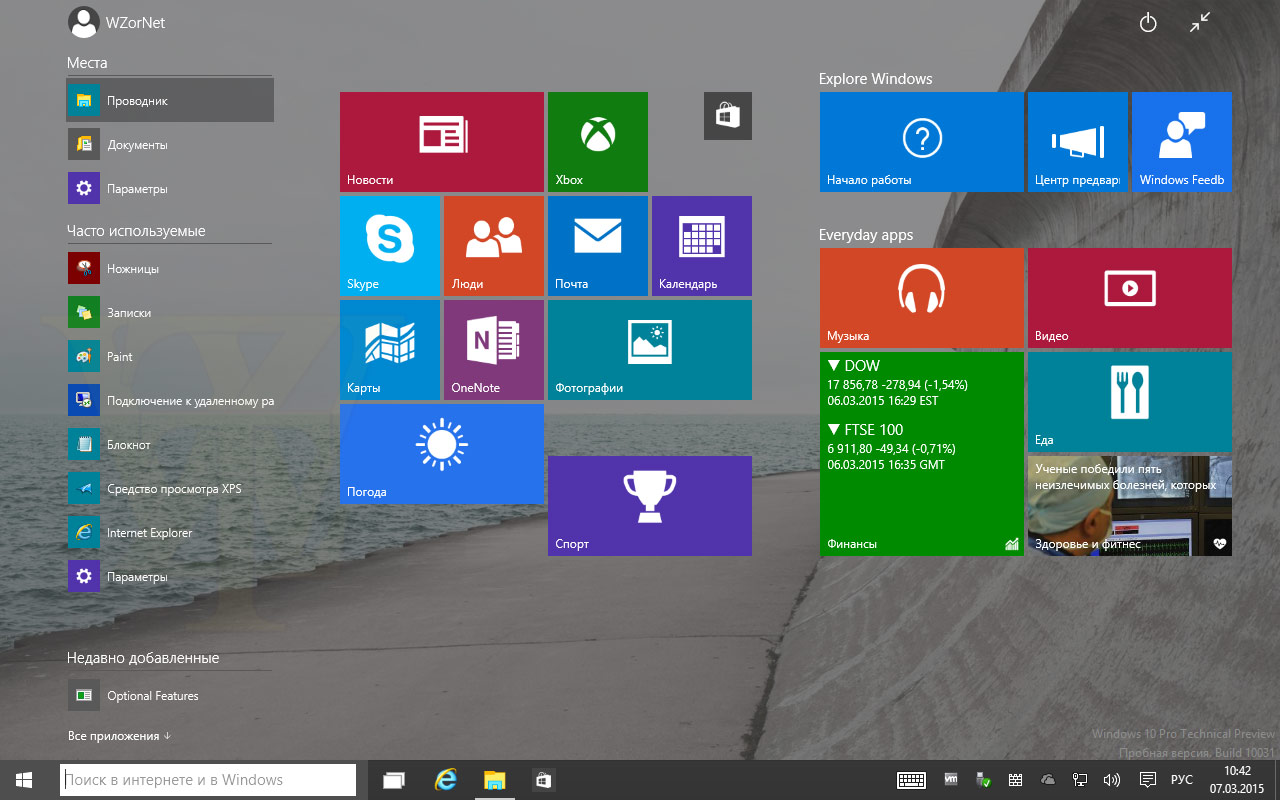Open the Календарь calendar tile
The width and height of the screenshot is (1280, 800).
pyautogui.click(x=701, y=245)
